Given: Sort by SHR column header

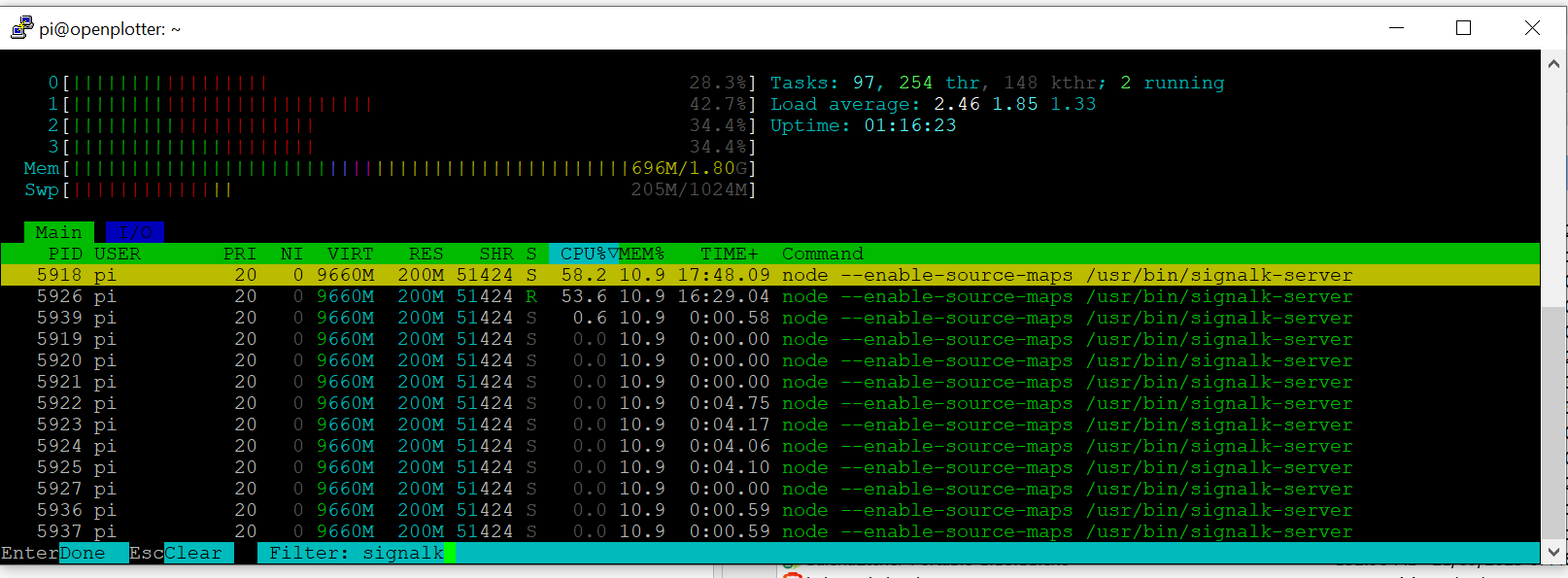Looking at the screenshot, I should [x=496, y=254].
